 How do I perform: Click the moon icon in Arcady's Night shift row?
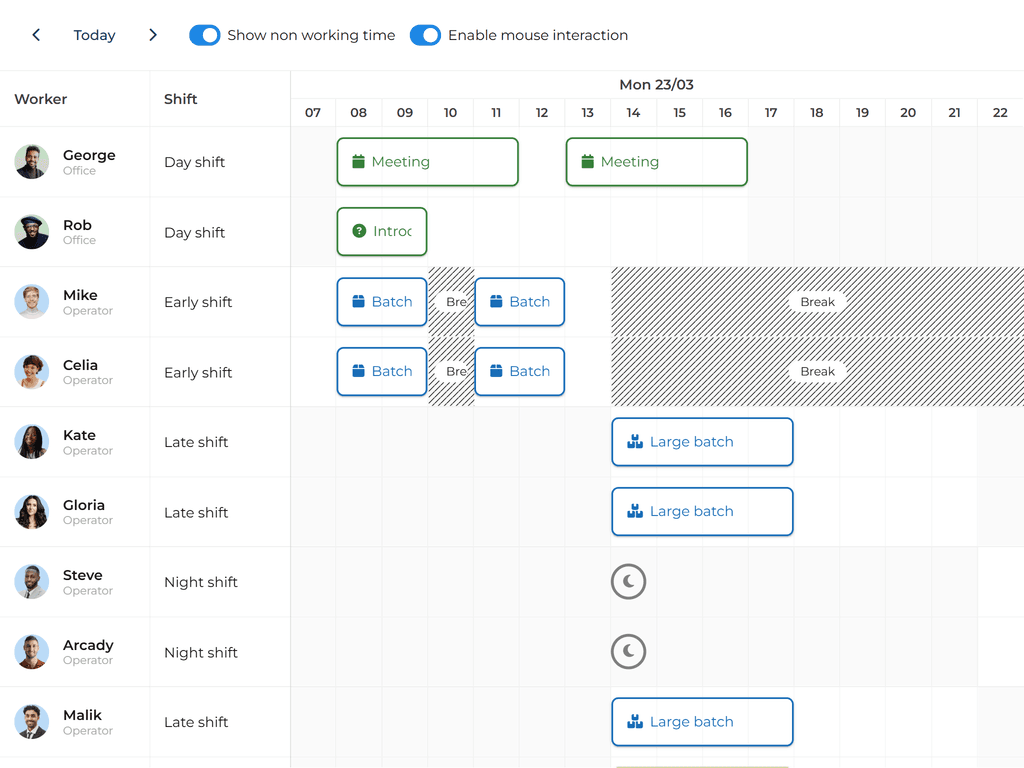pyautogui.click(x=628, y=651)
